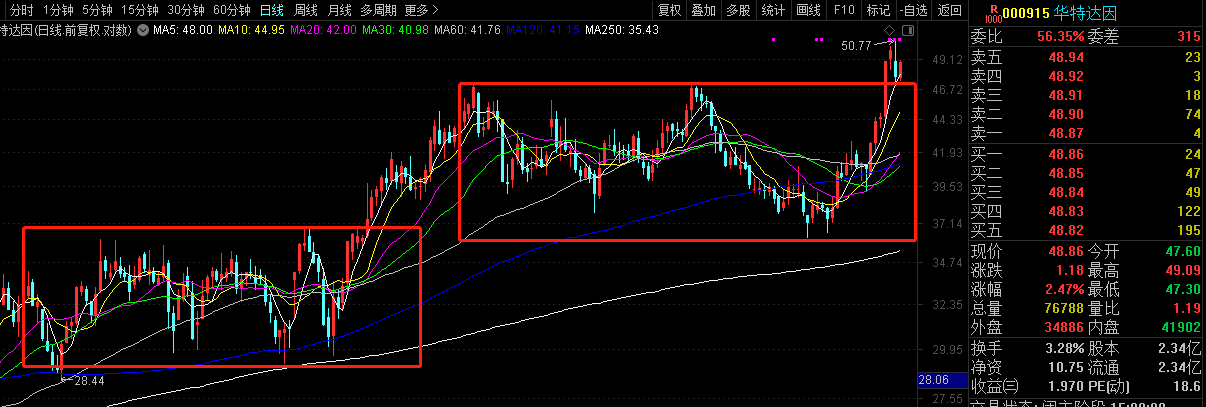Click the stock name 华特达因
This screenshot has height=407, width=1206.
click(x=1086, y=13)
